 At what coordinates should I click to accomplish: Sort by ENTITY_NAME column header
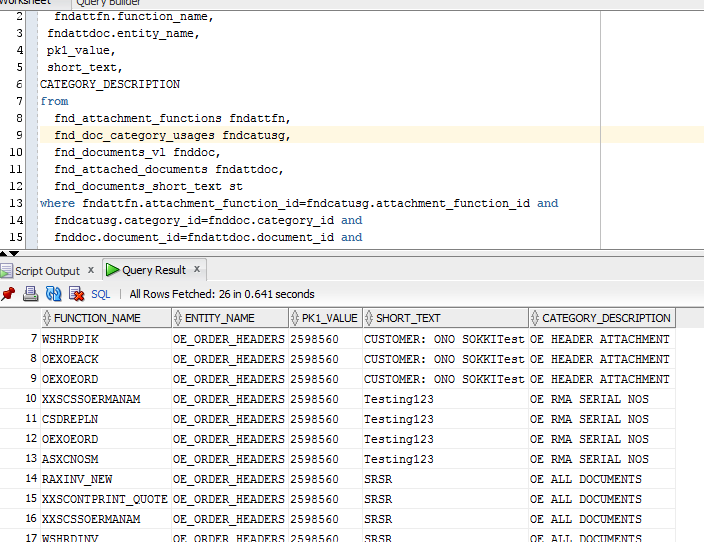pyautogui.click(x=230, y=318)
